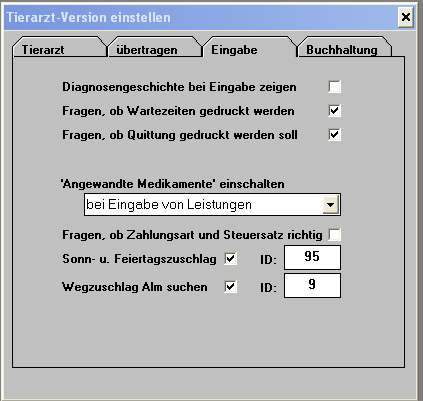
Task: Uncheck Wartezeiten gedruckt werden checkbox
Action: tap(334, 111)
